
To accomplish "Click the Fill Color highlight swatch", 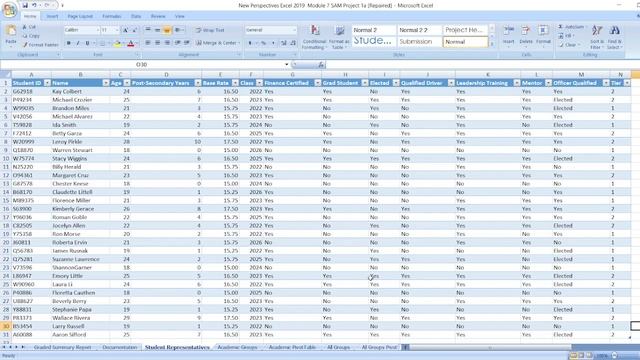I will 117,43.
